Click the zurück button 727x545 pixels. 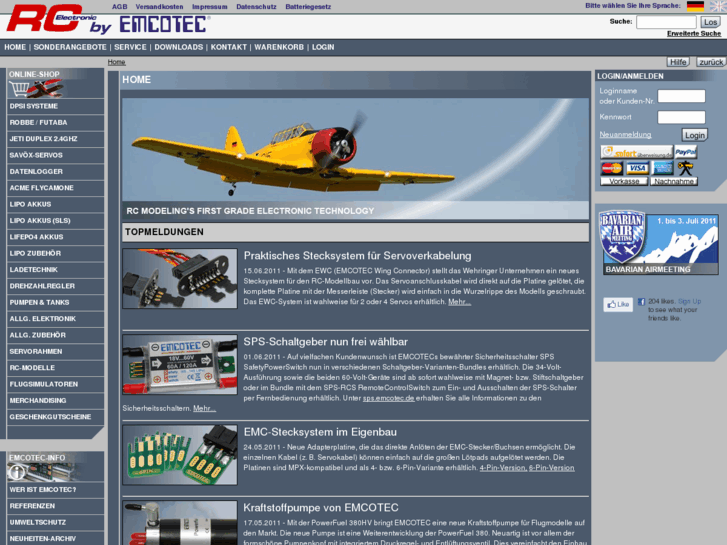(711, 62)
